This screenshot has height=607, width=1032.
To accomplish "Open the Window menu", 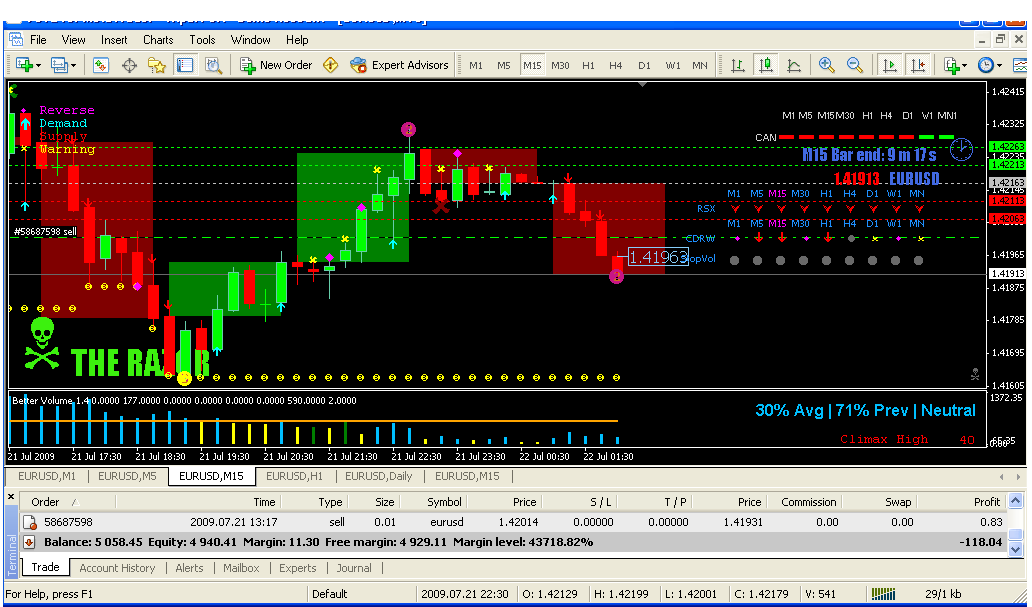I will pyautogui.click(x=250, y=40).
